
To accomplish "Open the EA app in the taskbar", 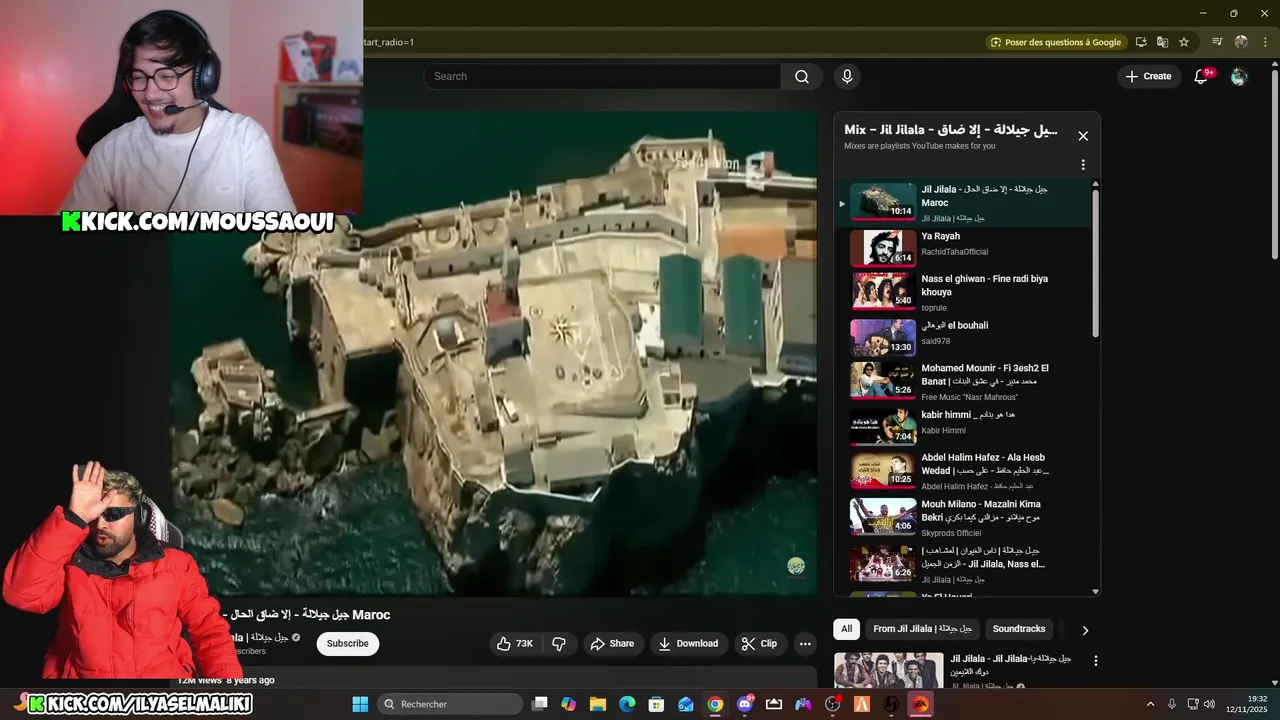I will point(920,704).
